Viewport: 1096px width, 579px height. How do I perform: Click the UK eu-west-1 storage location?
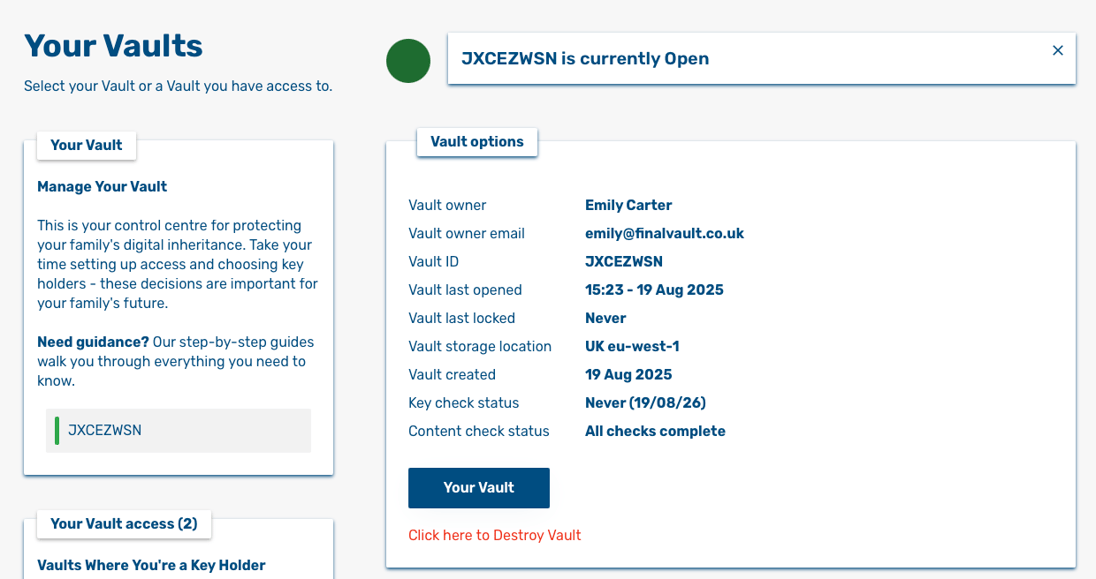pos(632,346)
